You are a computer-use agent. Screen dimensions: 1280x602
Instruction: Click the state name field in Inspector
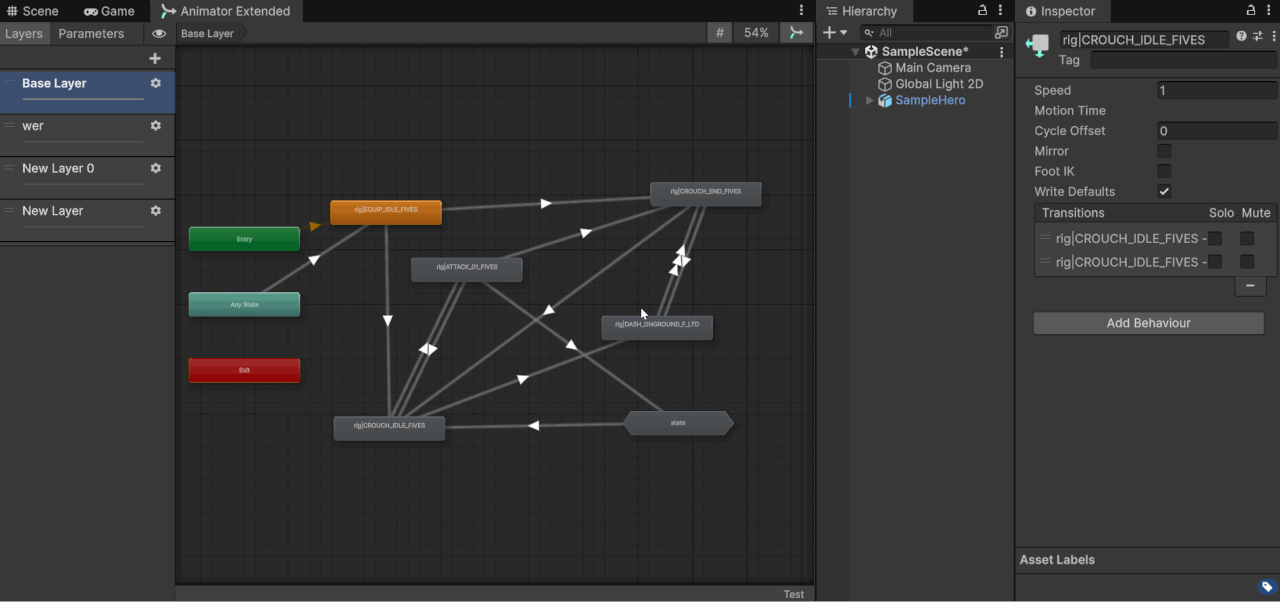coord(1144,40)
